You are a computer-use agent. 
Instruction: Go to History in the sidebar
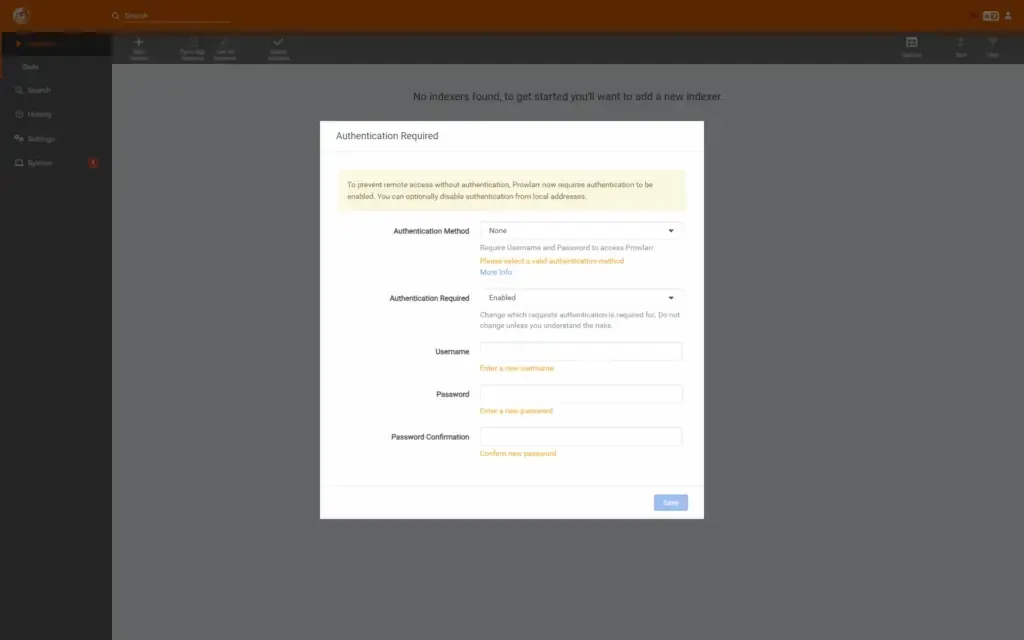tap(39, 114)
